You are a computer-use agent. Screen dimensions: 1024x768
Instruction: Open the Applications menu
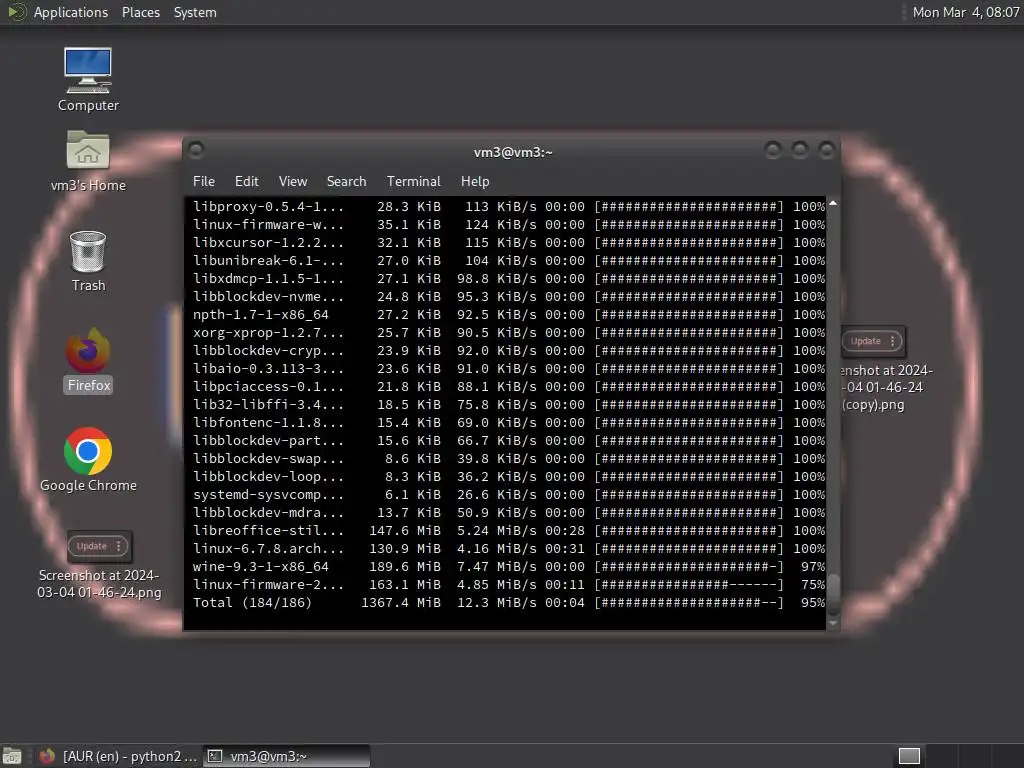click(x=71, y=12)
